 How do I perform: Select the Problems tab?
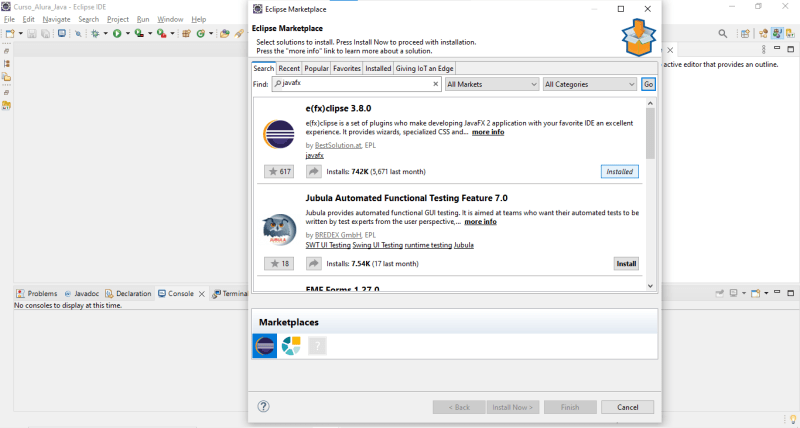click(37, 293)
